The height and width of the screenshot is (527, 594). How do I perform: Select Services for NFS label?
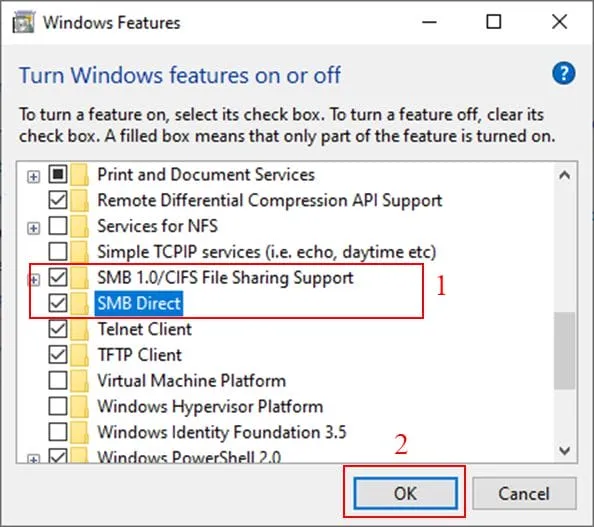tap(158, 226)
